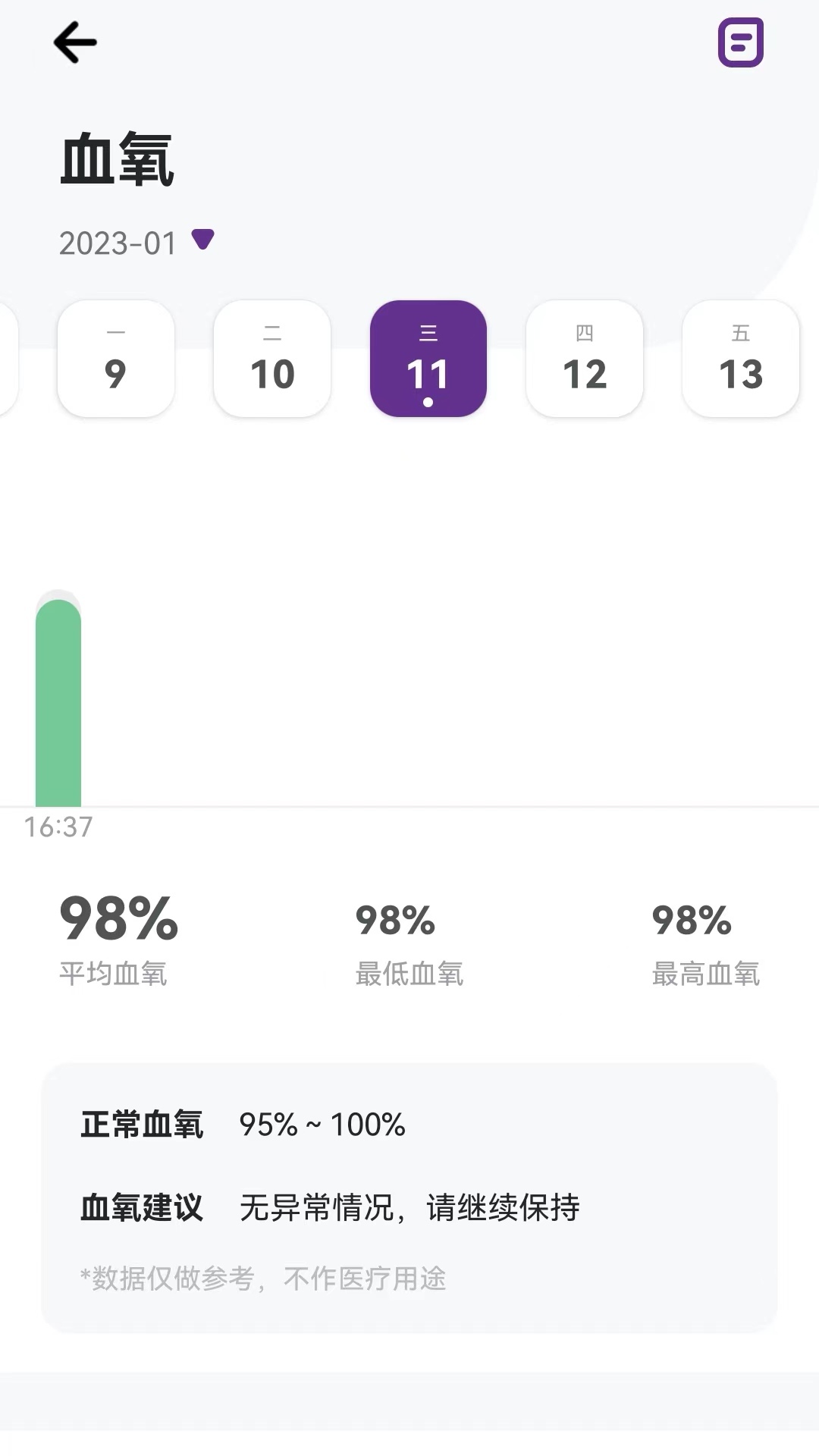Select date card 12 for Thursday
The image size is (819, 1456).
[584, 358]
